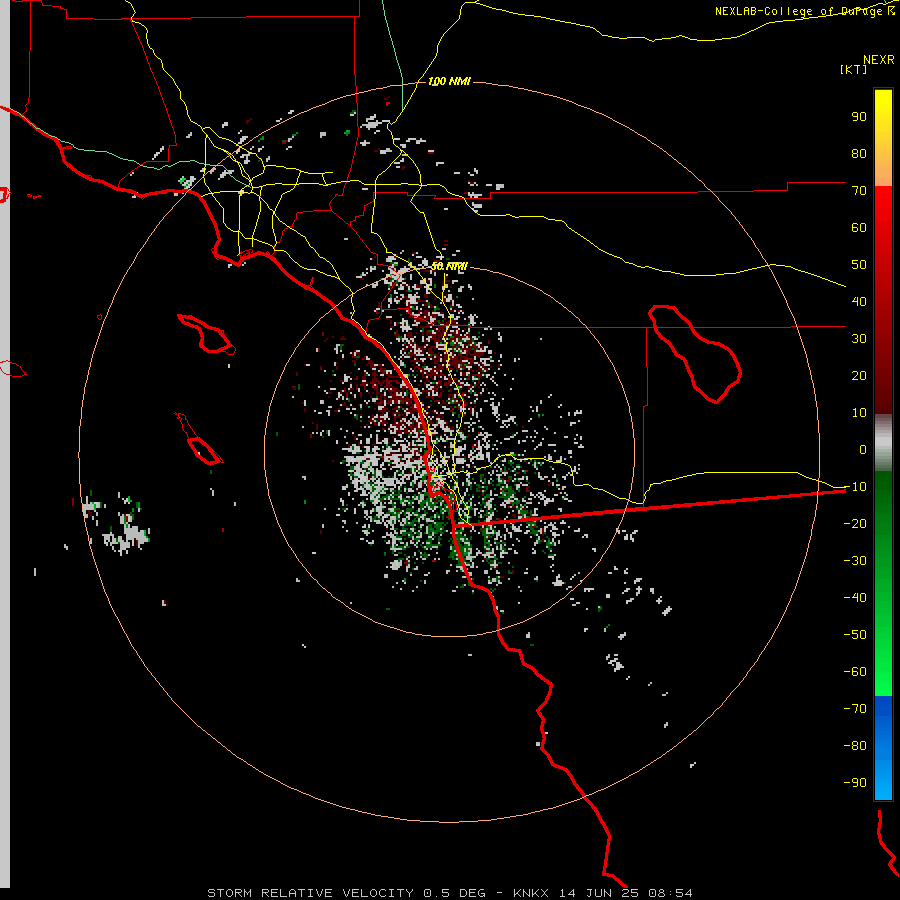Click the 70 value on velocity scale
The width and height of the screenshot is (900, 900).
(x=859, y=191)
